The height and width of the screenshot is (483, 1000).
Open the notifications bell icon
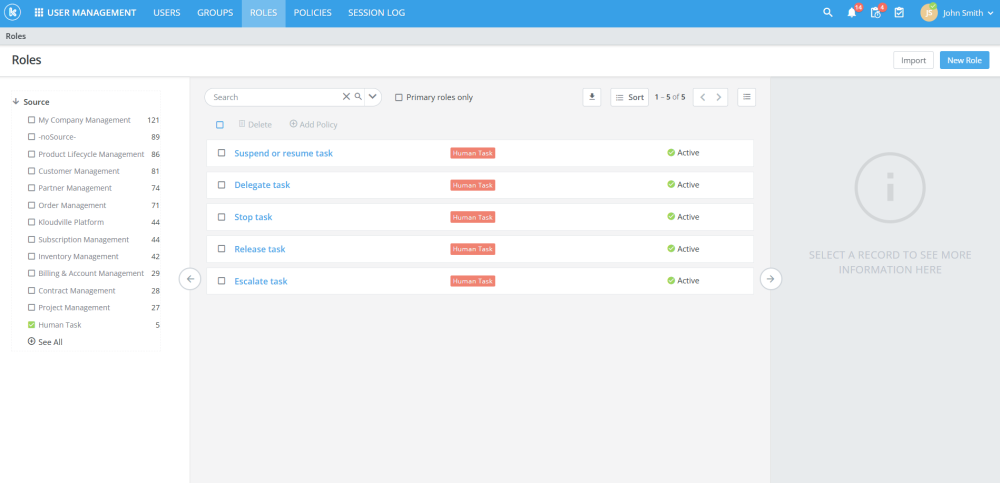tap(851, 13)
